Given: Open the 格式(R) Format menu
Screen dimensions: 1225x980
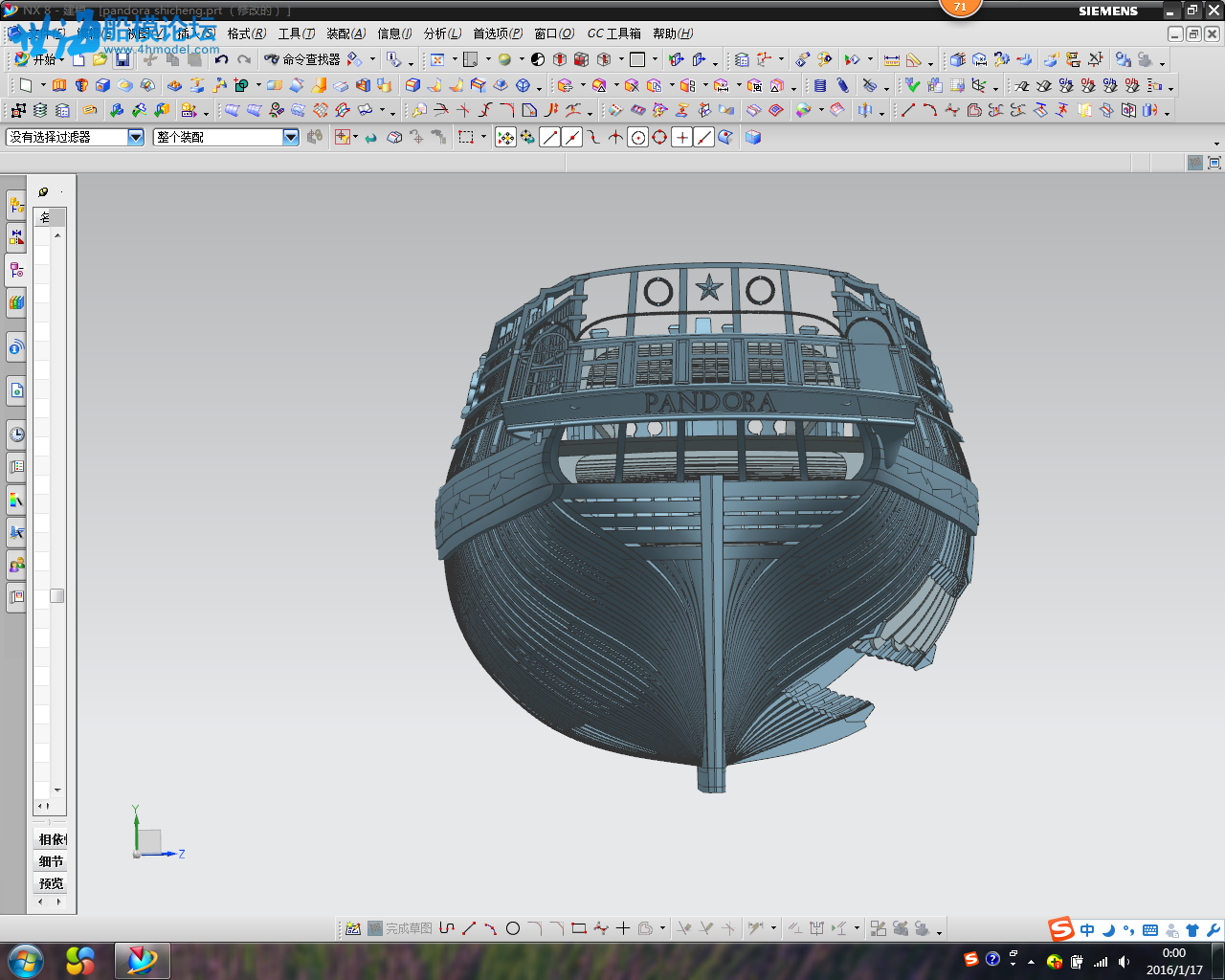Looking at the screenshot, I should point(247,33).
